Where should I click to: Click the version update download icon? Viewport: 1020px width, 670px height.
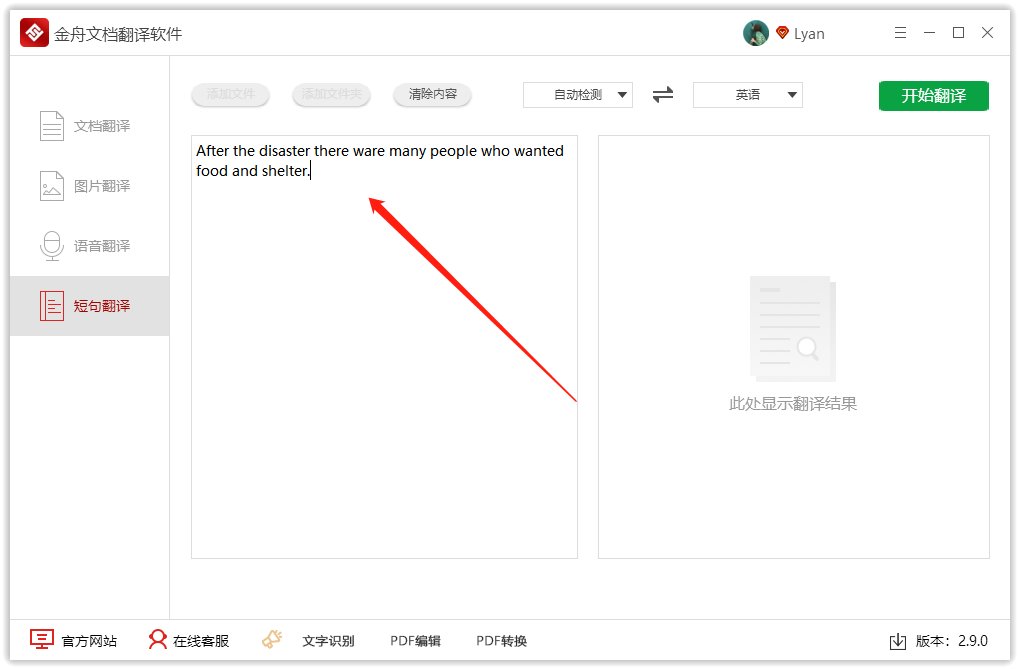click(x=898, y=641)
